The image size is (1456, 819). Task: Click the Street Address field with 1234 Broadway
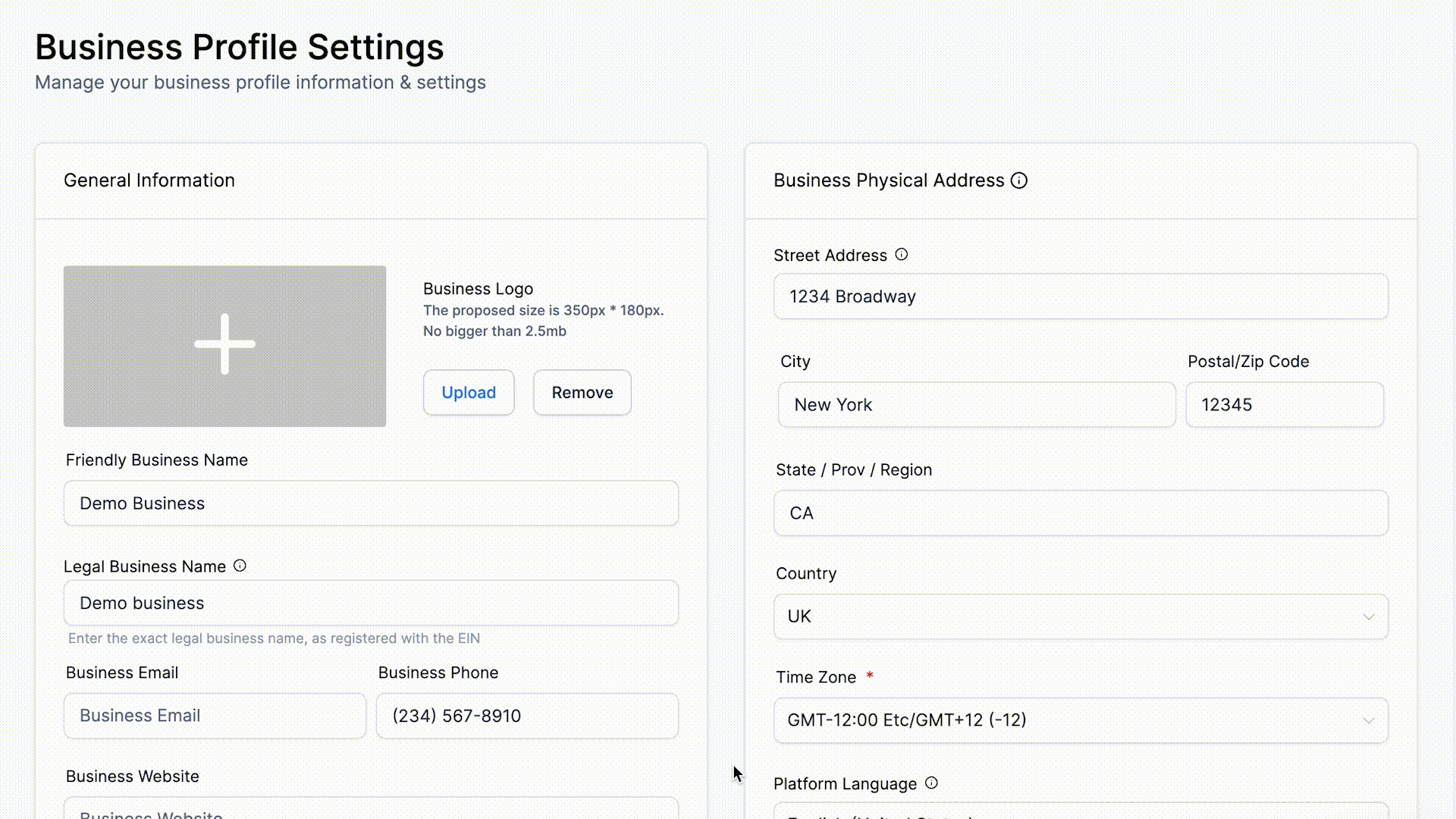(1081, 297)
